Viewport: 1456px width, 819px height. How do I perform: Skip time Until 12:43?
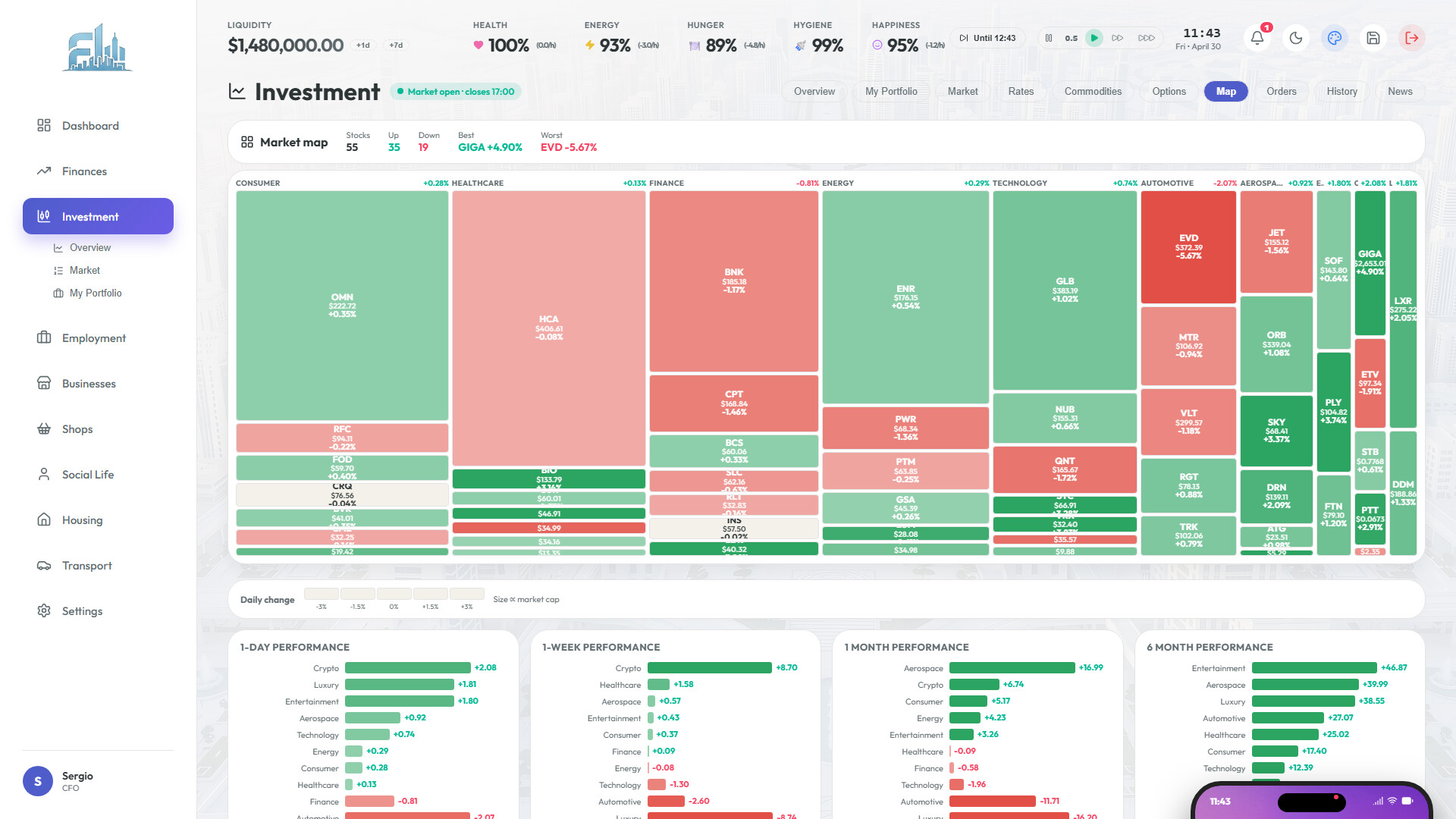coord(987,38)
